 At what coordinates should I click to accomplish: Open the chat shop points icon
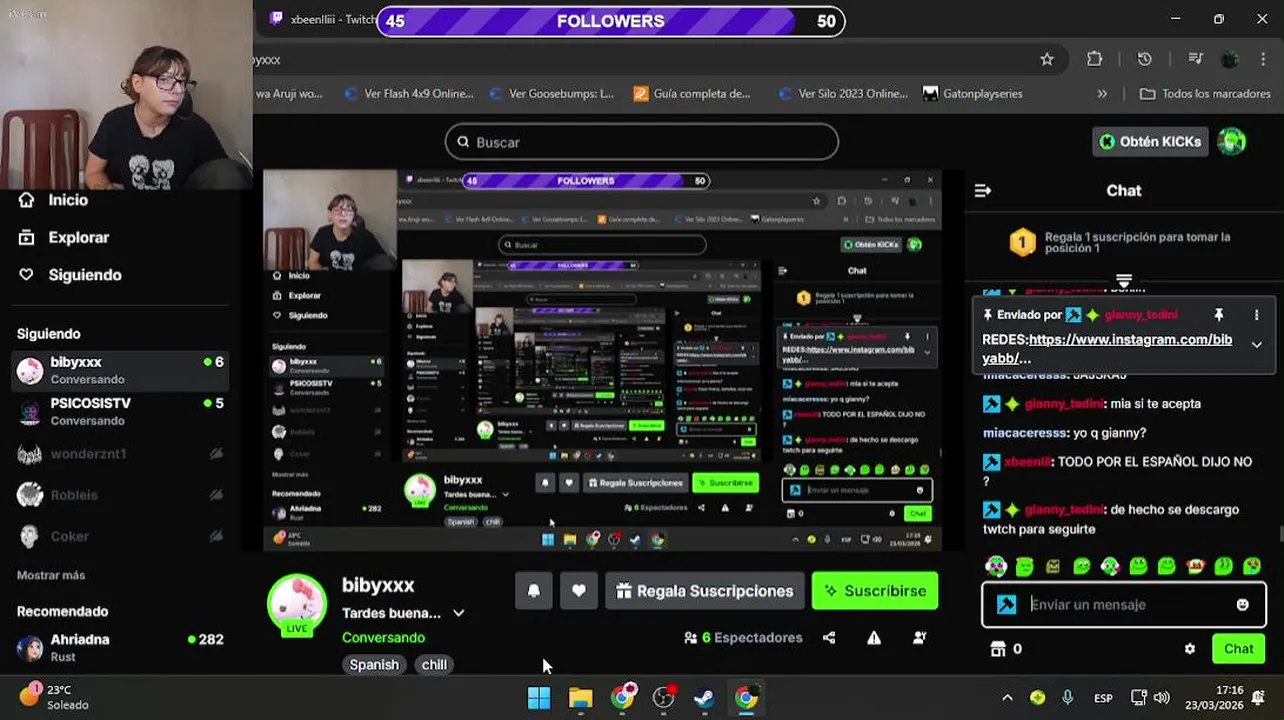[x=997, y=649]
